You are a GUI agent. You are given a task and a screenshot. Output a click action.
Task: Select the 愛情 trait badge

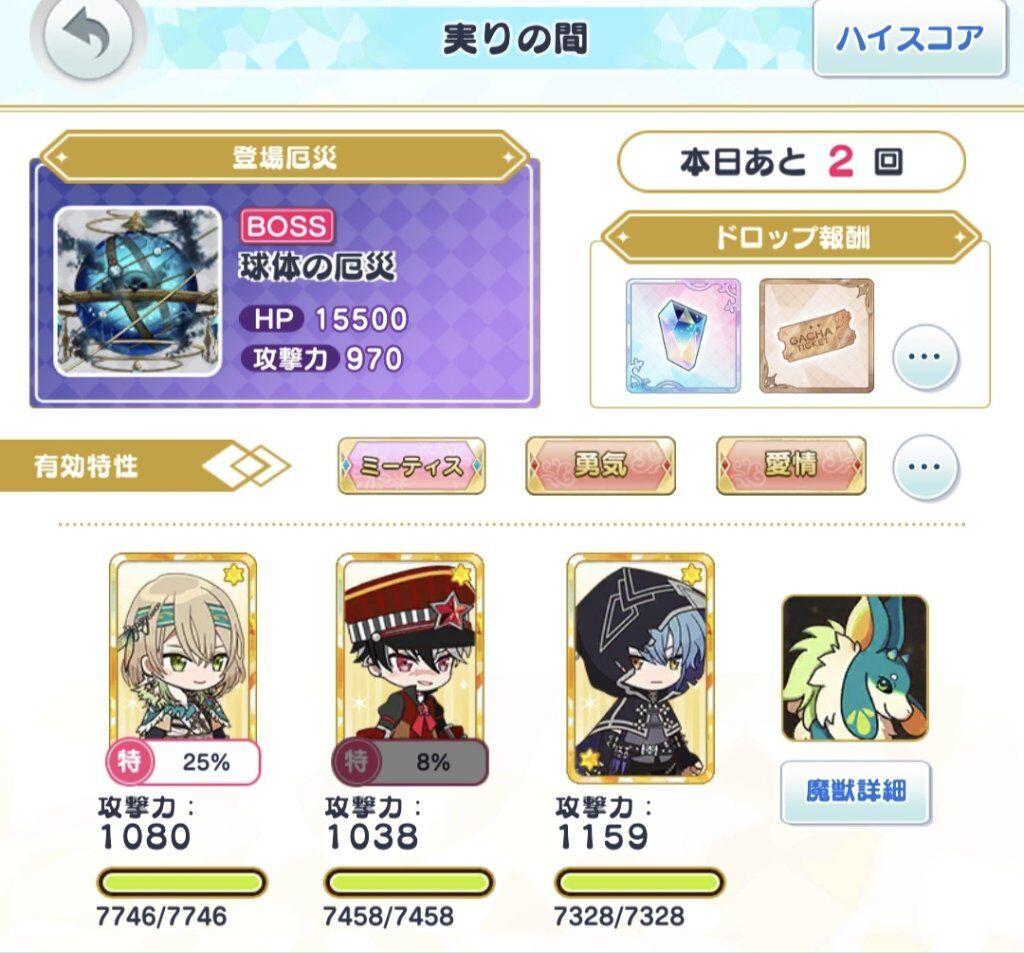791,466
